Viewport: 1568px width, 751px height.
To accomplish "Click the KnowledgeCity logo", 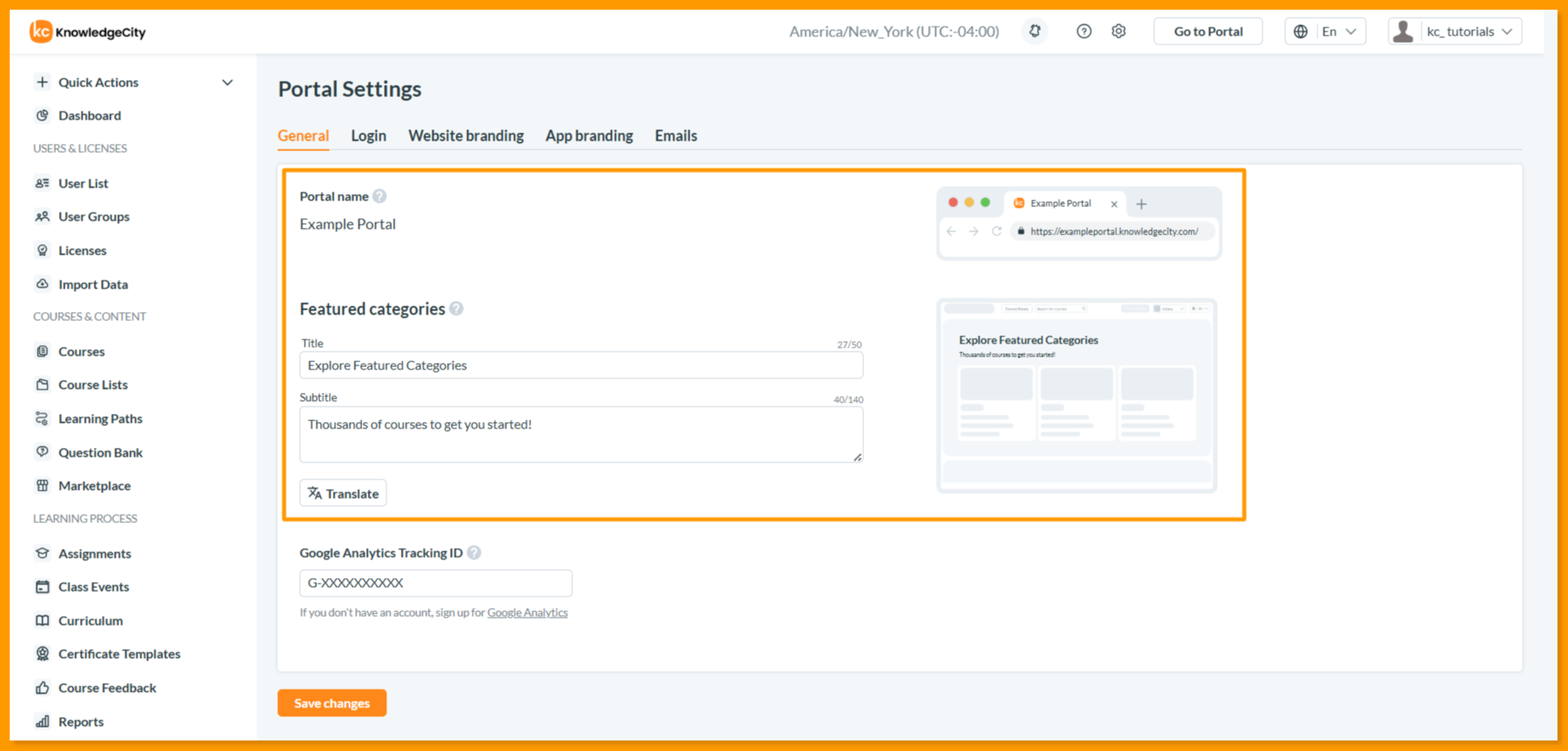I will (x=87, y=32).
